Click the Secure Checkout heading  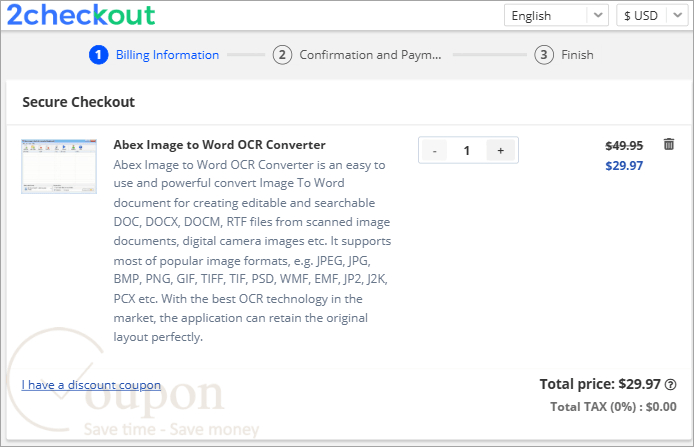pyautogui.click(x=78, y=102)
